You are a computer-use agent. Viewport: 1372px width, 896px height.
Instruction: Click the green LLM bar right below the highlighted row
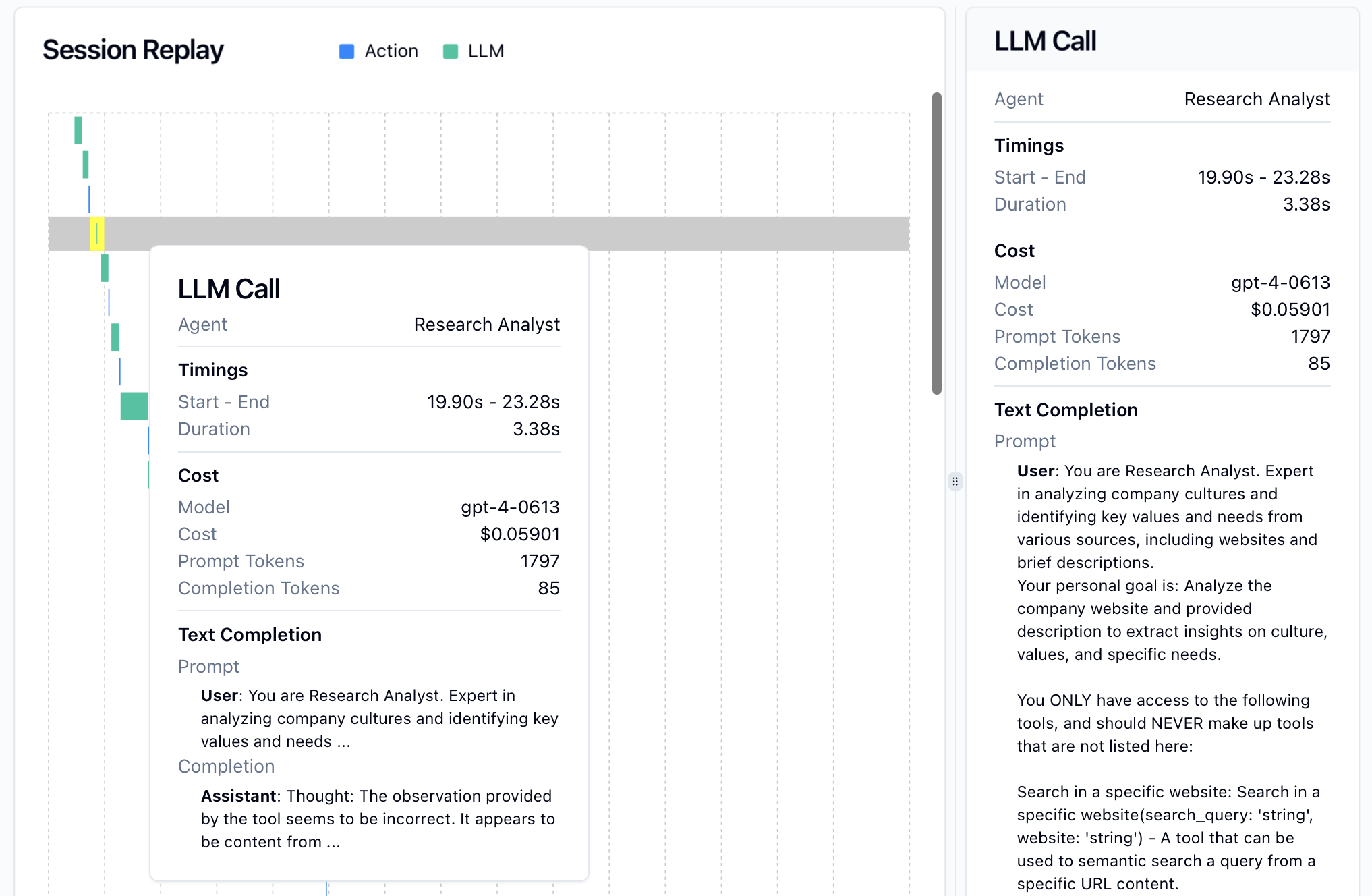[105, 268]
